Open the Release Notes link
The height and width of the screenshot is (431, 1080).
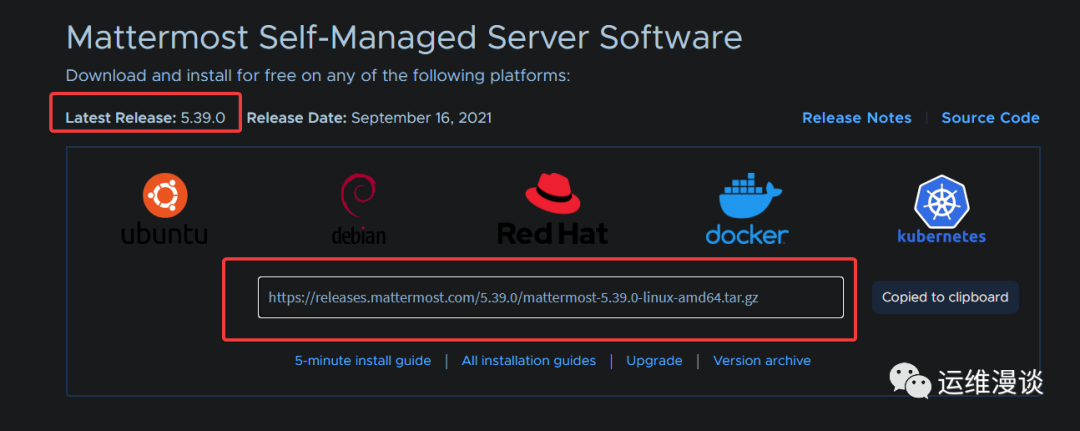click(x=856, y=118)
